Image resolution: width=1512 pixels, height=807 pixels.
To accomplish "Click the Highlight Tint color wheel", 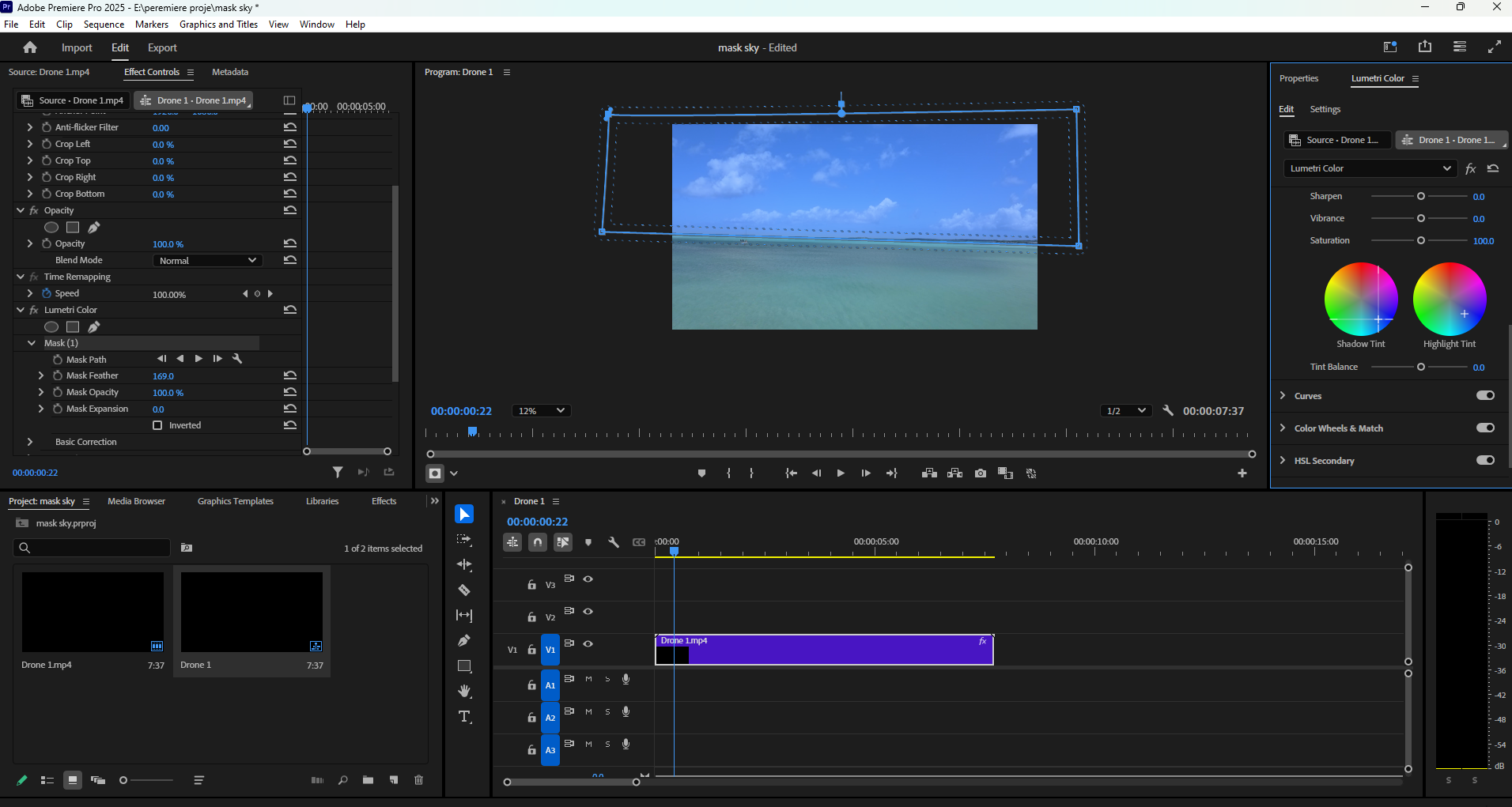I will coord(1450,299).
